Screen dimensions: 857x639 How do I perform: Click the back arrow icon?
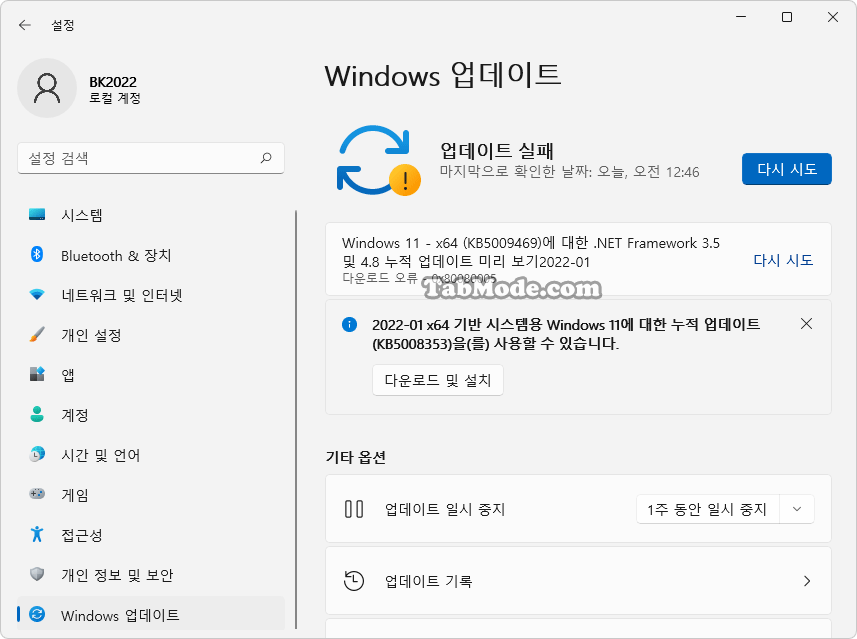tap(25, 25)
